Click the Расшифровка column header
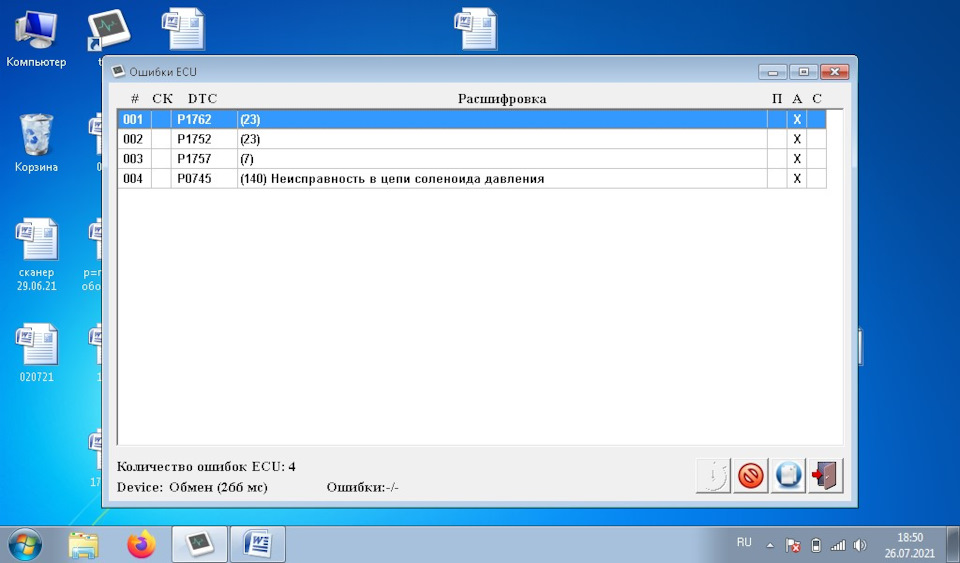This screenshot has width=960, height=563. 502,99
